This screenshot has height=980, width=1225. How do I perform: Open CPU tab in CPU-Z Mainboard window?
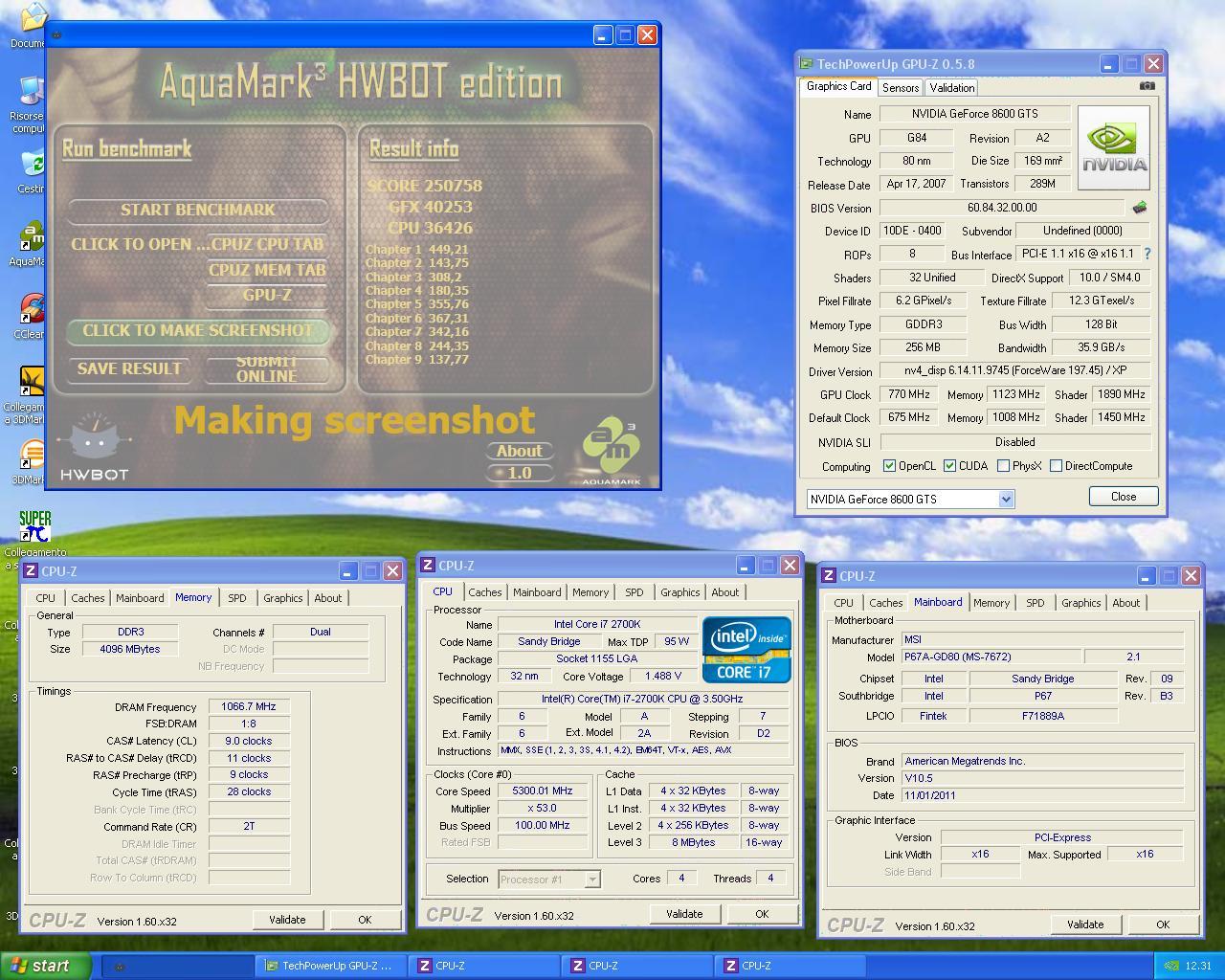click(x=843, y=603)
